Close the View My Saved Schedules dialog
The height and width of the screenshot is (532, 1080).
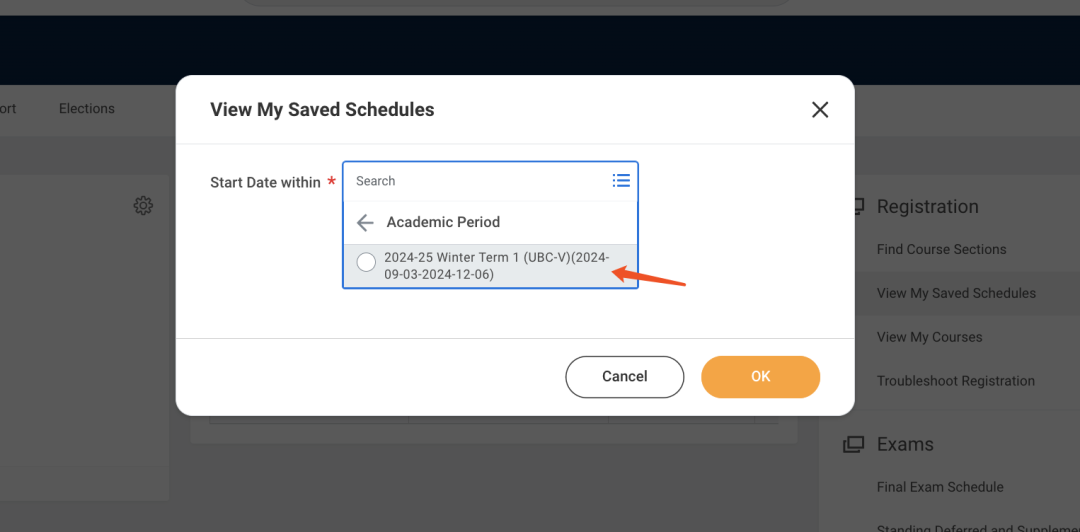tap(820, 110)
